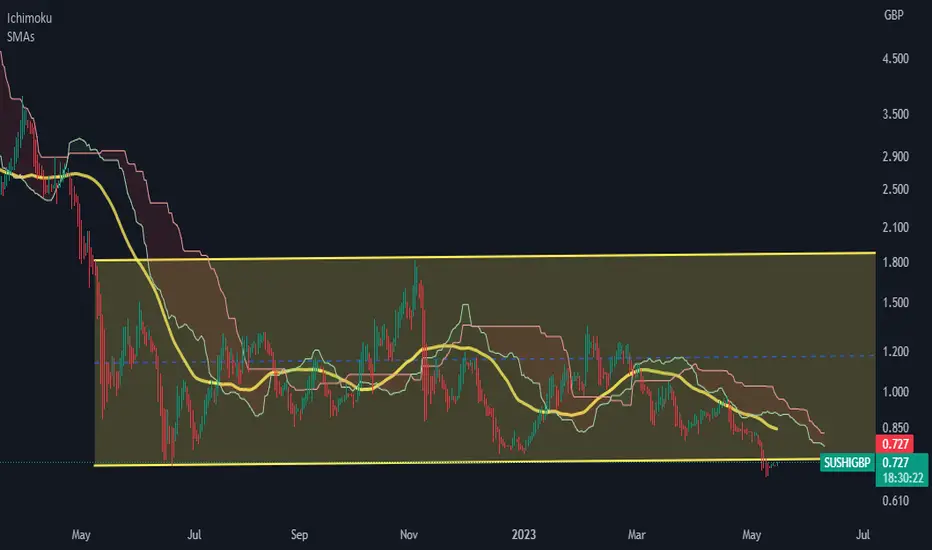Viewport: 932px width, 550px height.
Task: Click the SMAs indicator label
Action: 20,37
